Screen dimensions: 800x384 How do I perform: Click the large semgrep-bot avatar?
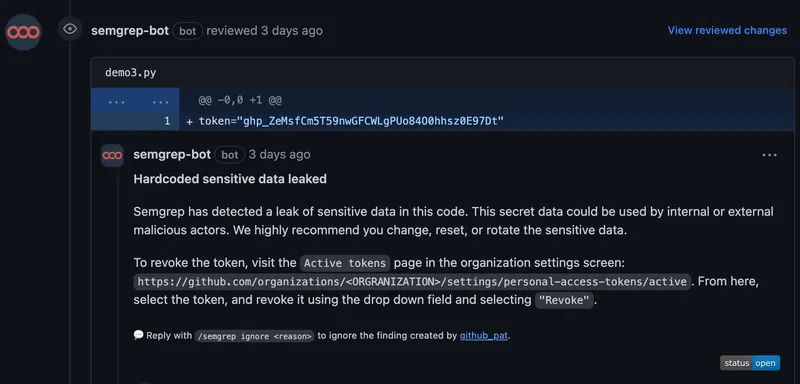23,32
